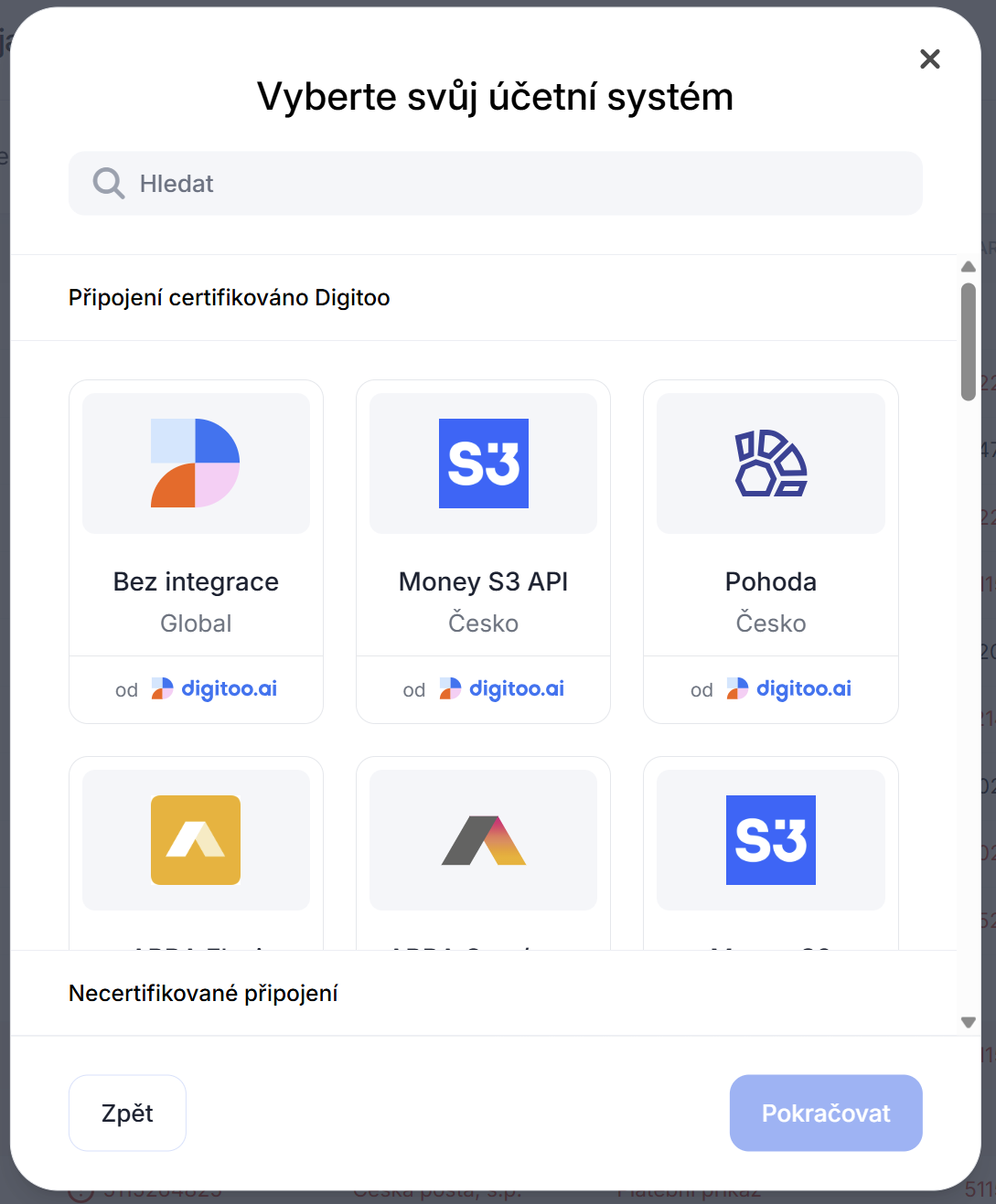Viewport: 996px width, 1204px height.
Task: Select the second-row Money S3 logo
Action: [771, 839]
